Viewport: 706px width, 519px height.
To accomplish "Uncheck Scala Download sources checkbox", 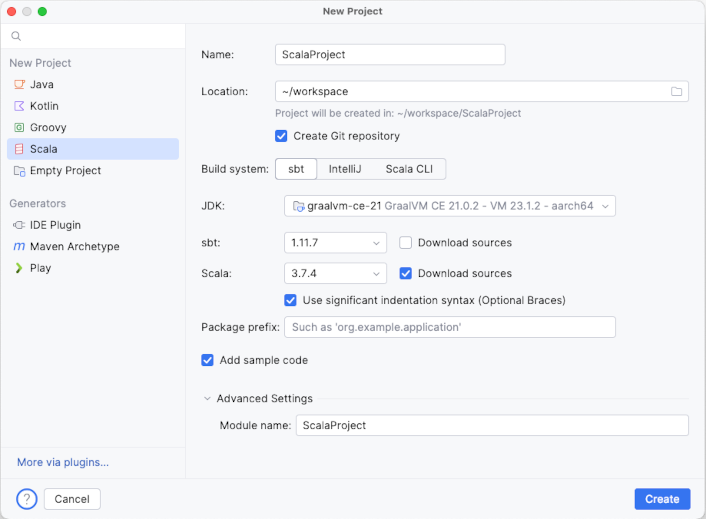I will click(405, 273).
